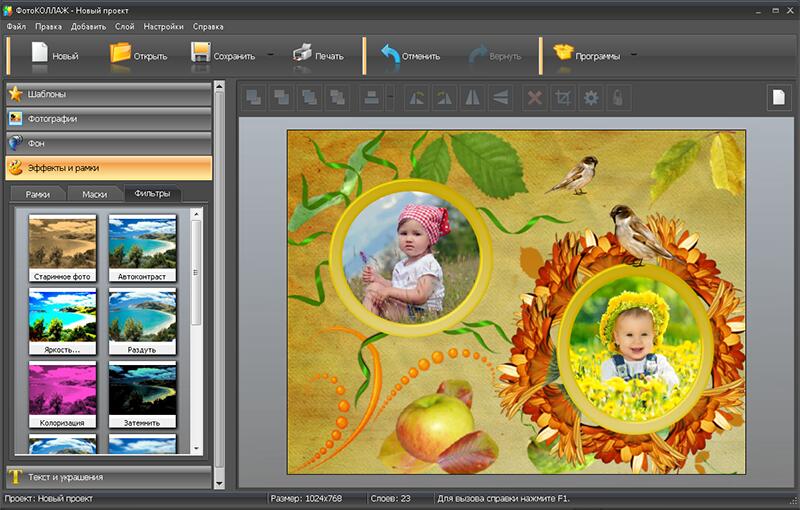Click the Печать printer icon
Image resolution: width=800 pixels, height=510 pixels.
317,55
